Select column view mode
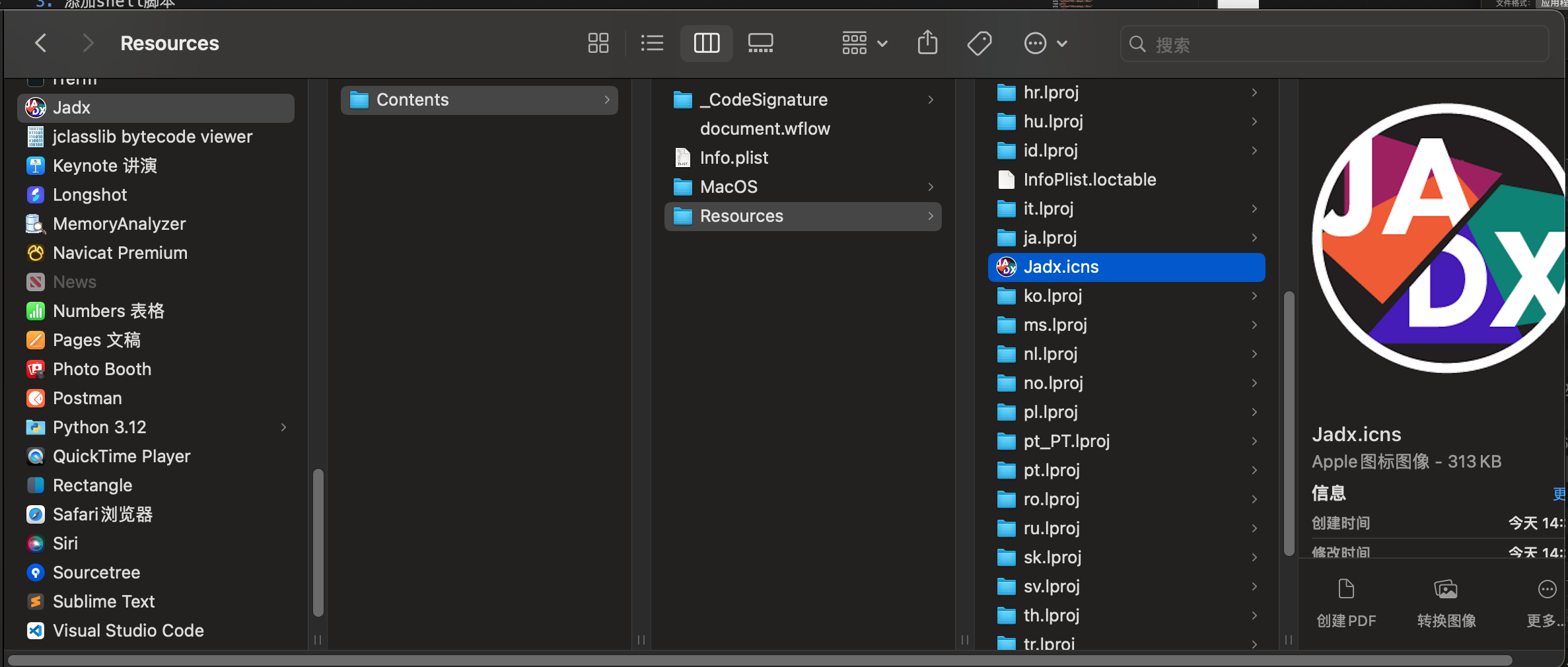Image resolution: width=1568 pixels, height=667 pixels. (x=706, y=44)
